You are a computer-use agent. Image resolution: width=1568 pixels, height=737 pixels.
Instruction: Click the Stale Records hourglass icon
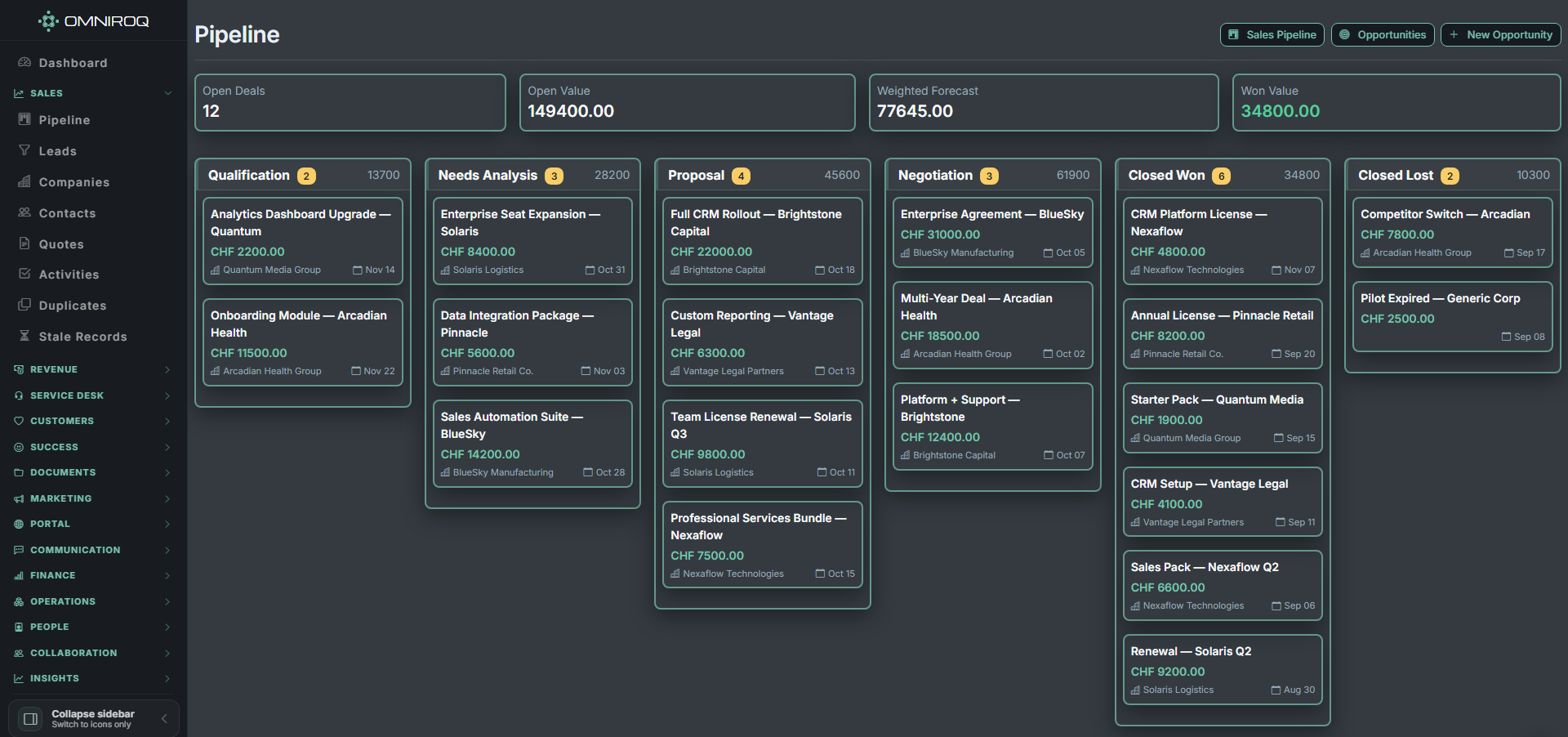(x=24, y=336)
